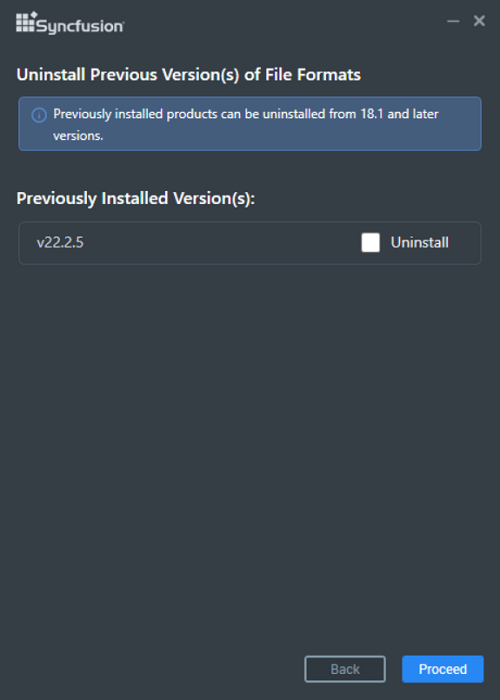500x700 pixels.
Task: Click the word 'versions.' in the banner
Action: (78, 136)
